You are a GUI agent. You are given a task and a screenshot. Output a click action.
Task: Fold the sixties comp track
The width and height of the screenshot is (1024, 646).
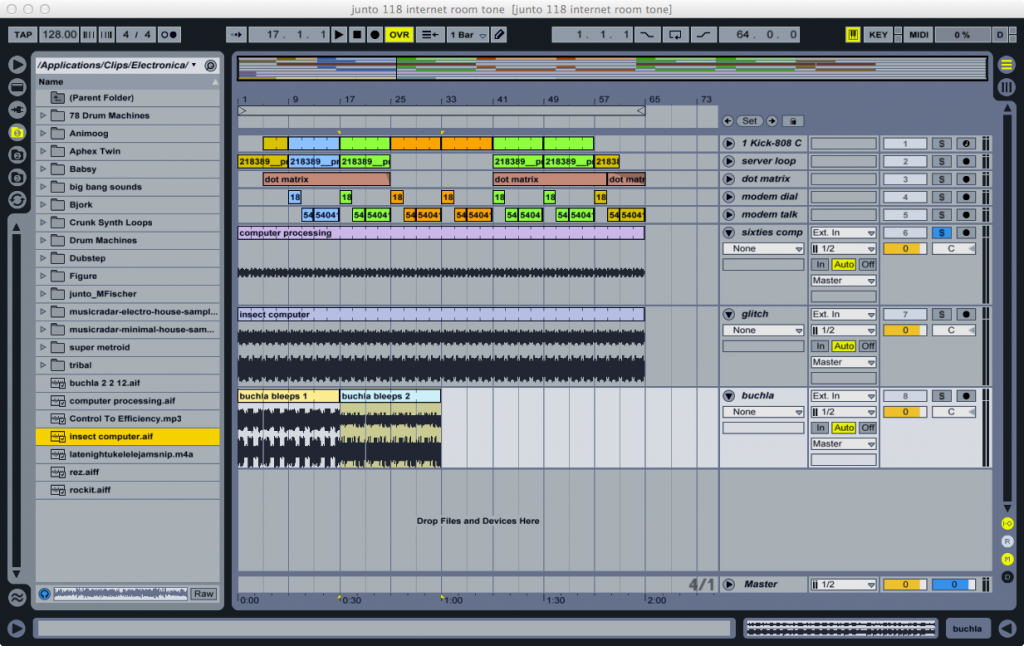point(729,233)
